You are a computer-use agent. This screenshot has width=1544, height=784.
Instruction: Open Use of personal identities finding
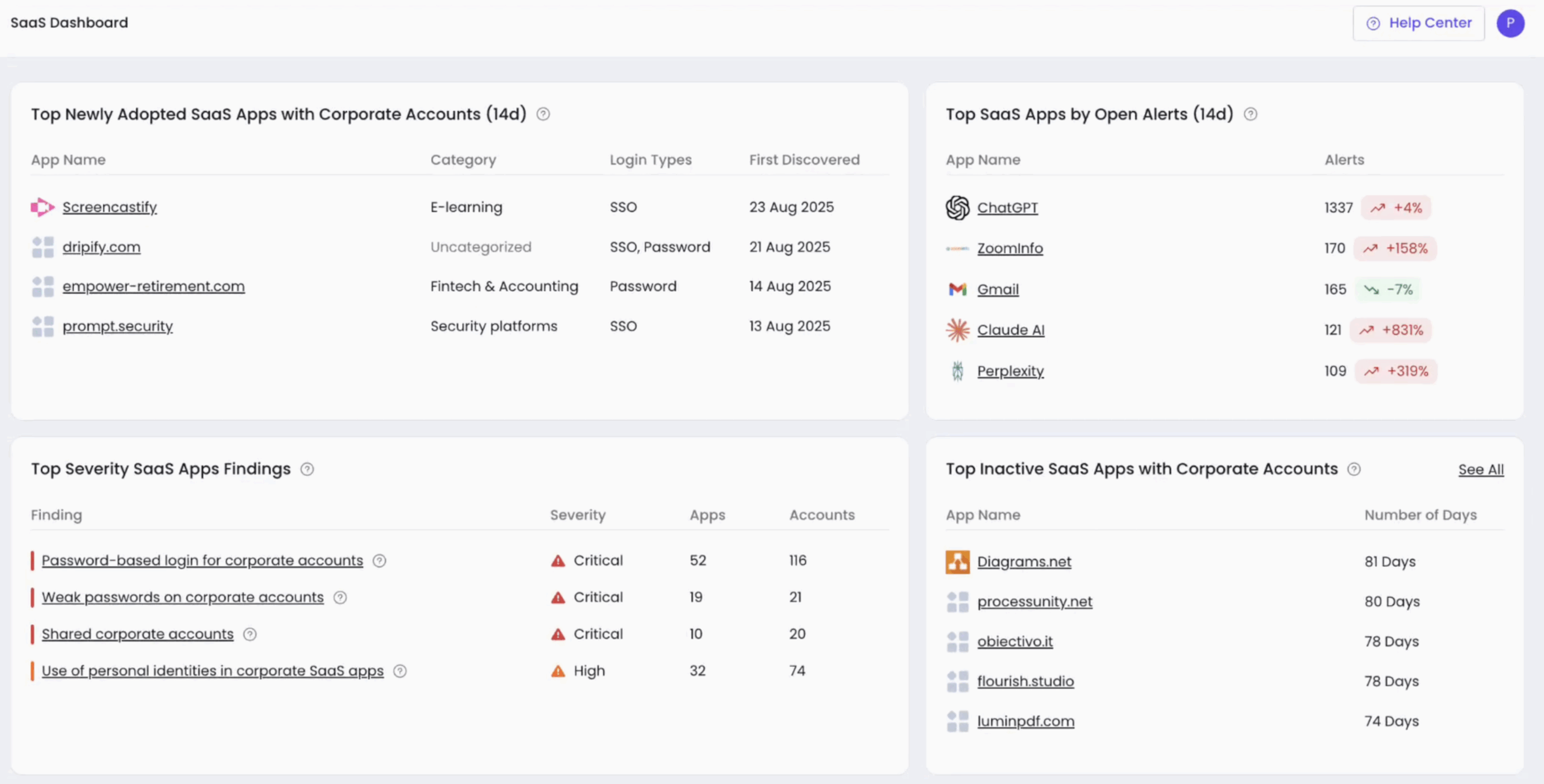pyautogui.click(x=212, y=671)
